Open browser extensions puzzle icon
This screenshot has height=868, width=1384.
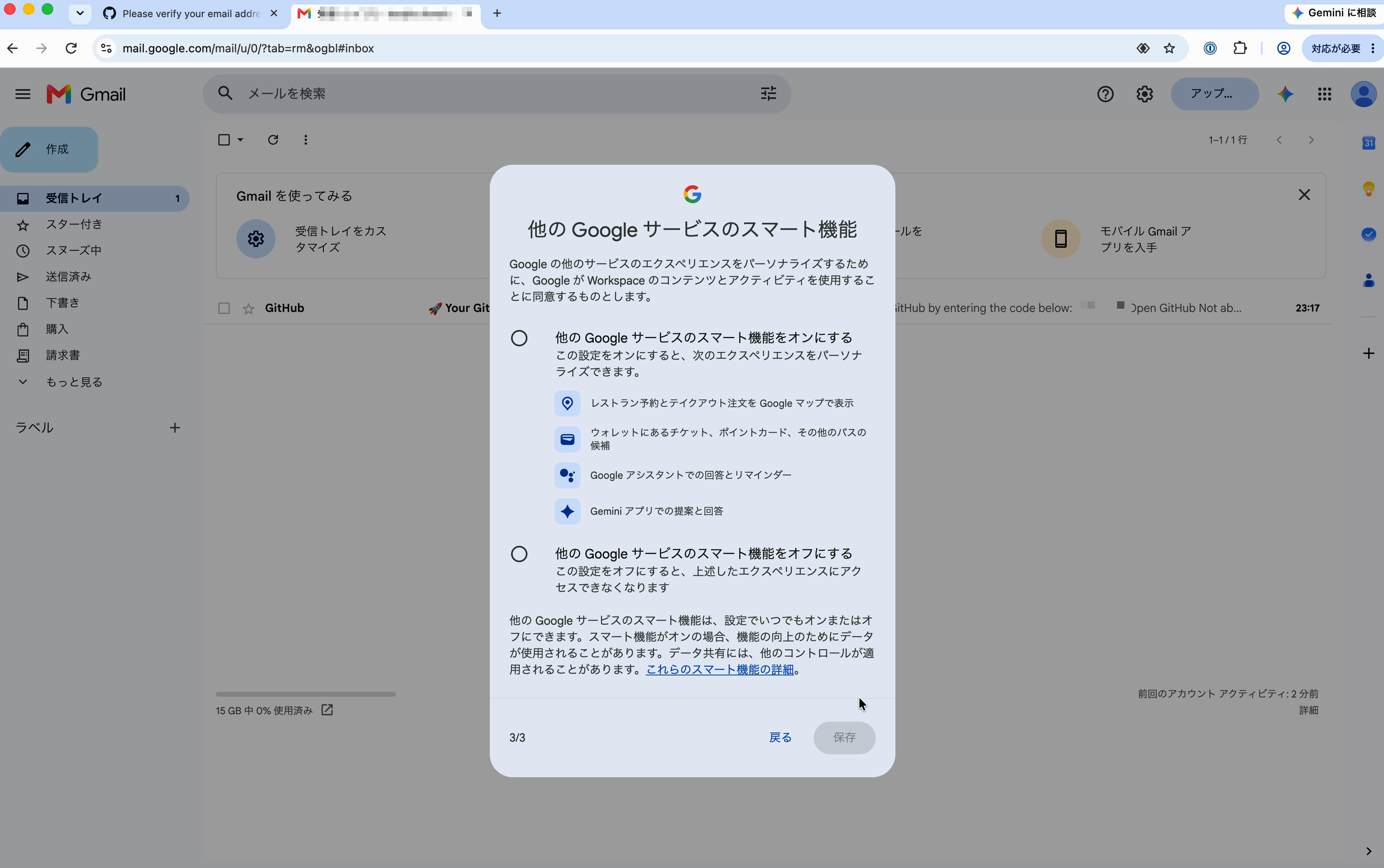click(1240, 48)
